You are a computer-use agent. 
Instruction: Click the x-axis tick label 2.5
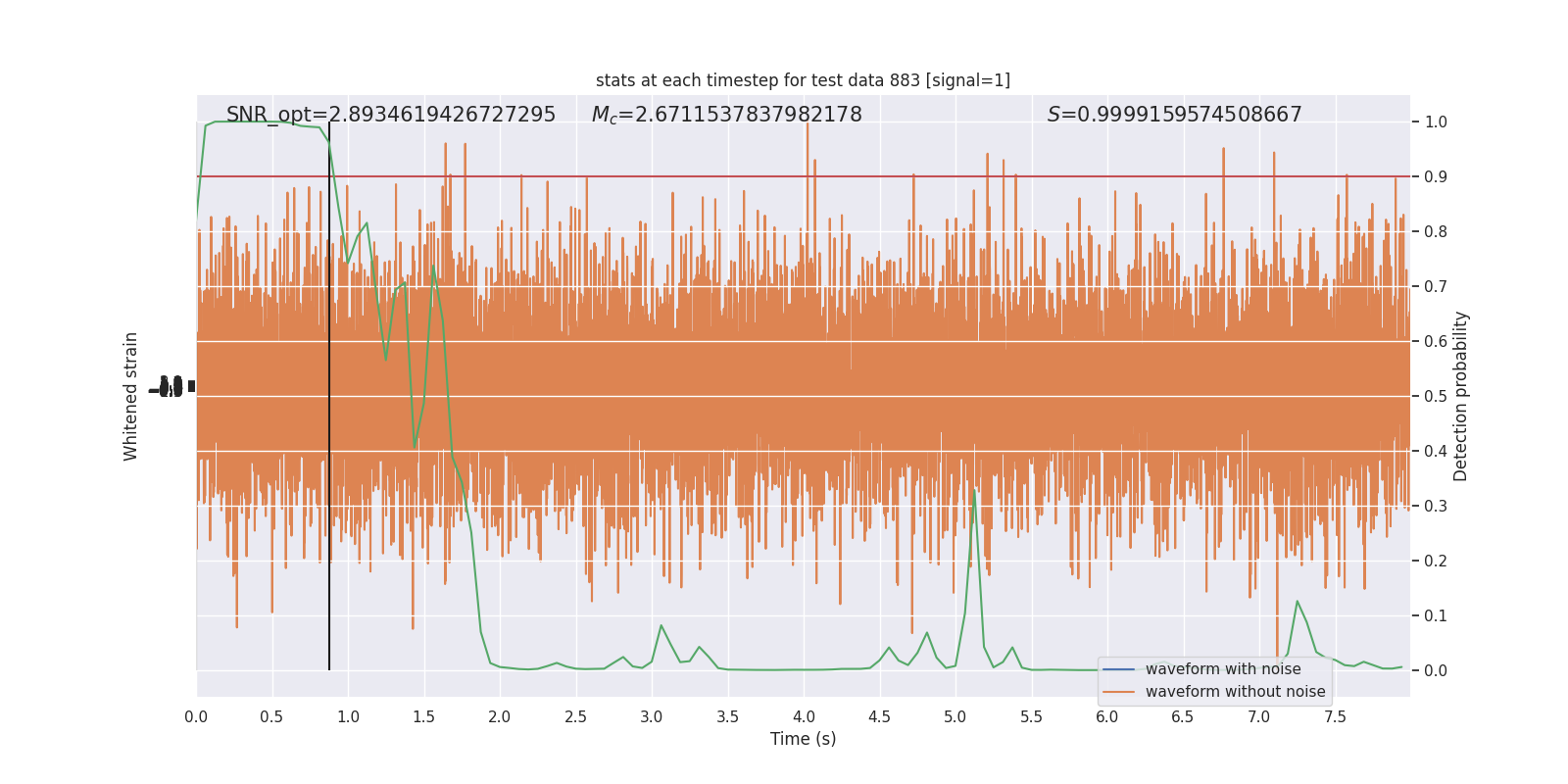[x=575, y=716]
